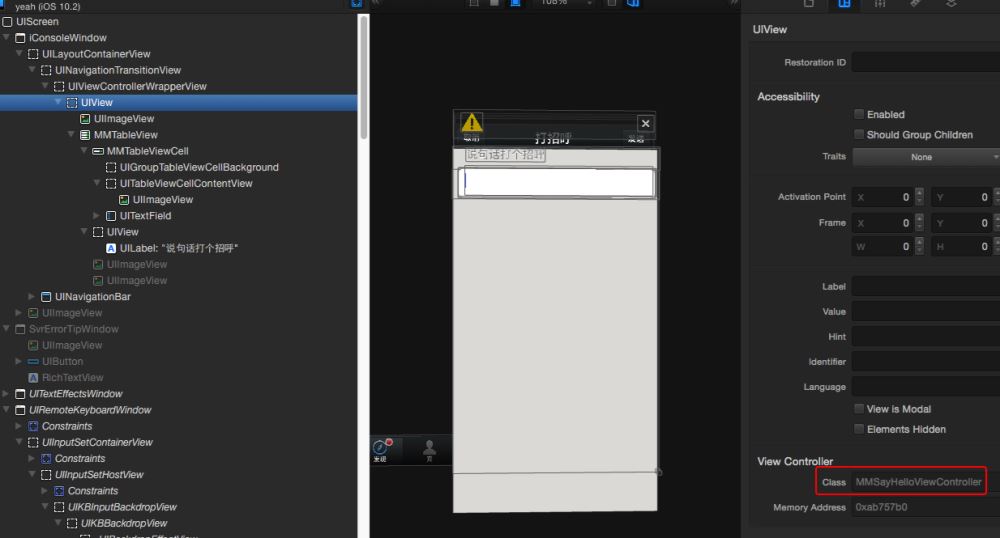Click the iConsoleWindow window icon

pos(20,38)
